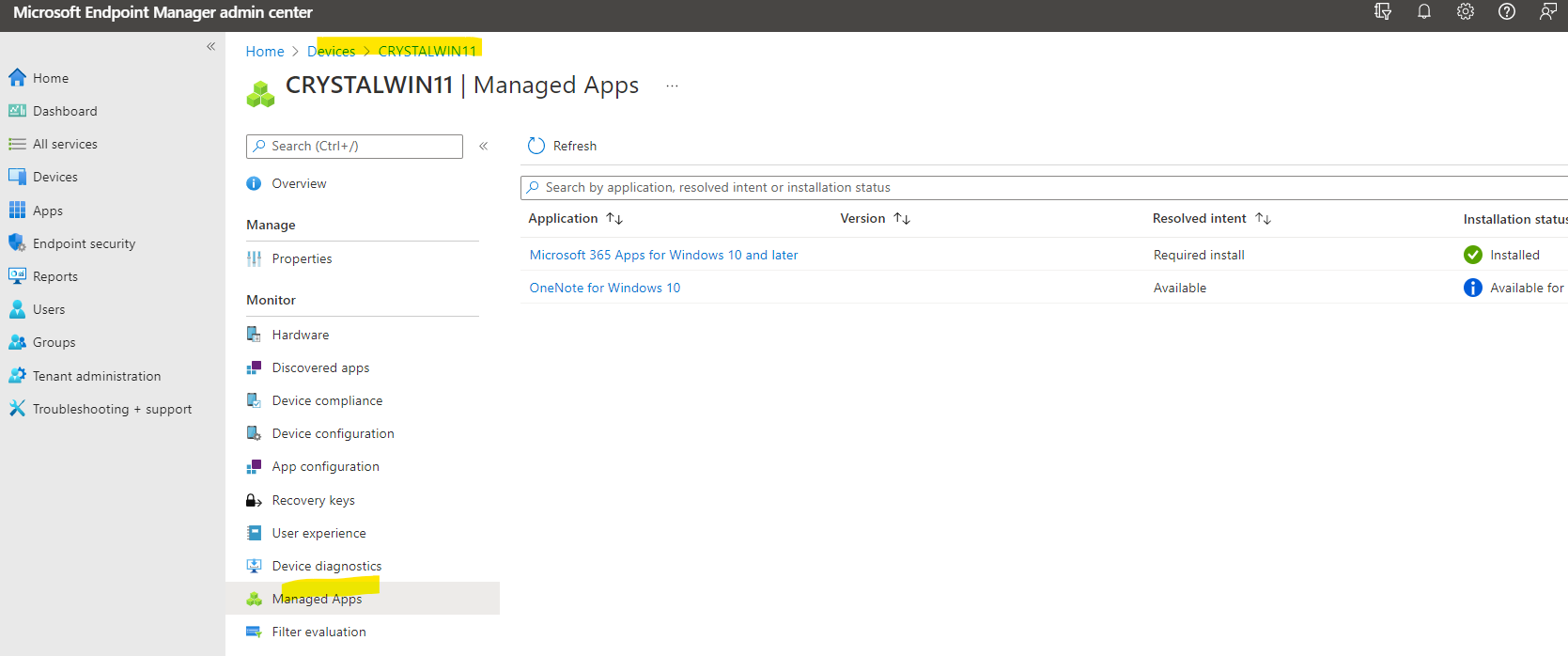Click the Refresh button
Screen dimensions: 1568x656
click(563, 146)
